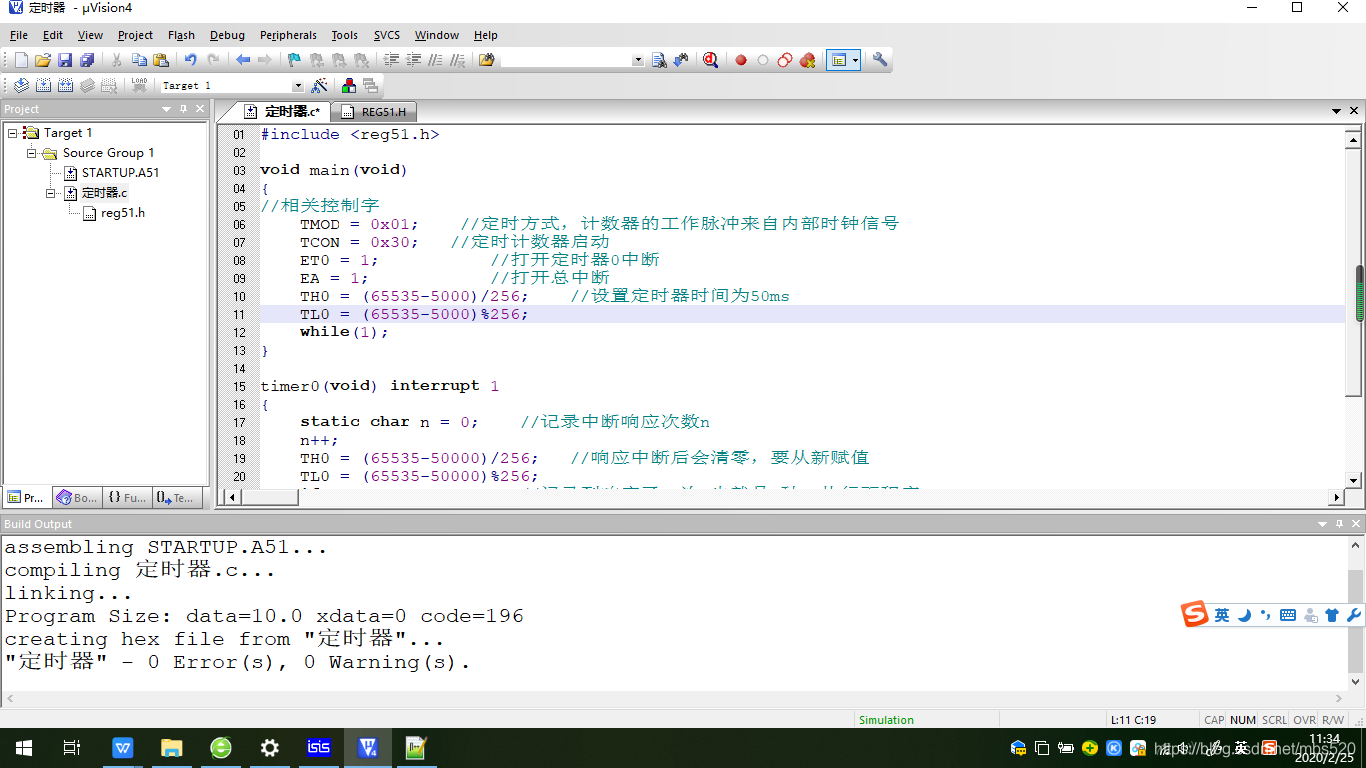Open Target Options with magic wand icon
The width and height of the screenshot is (1366, 768).
click(319, 86)
